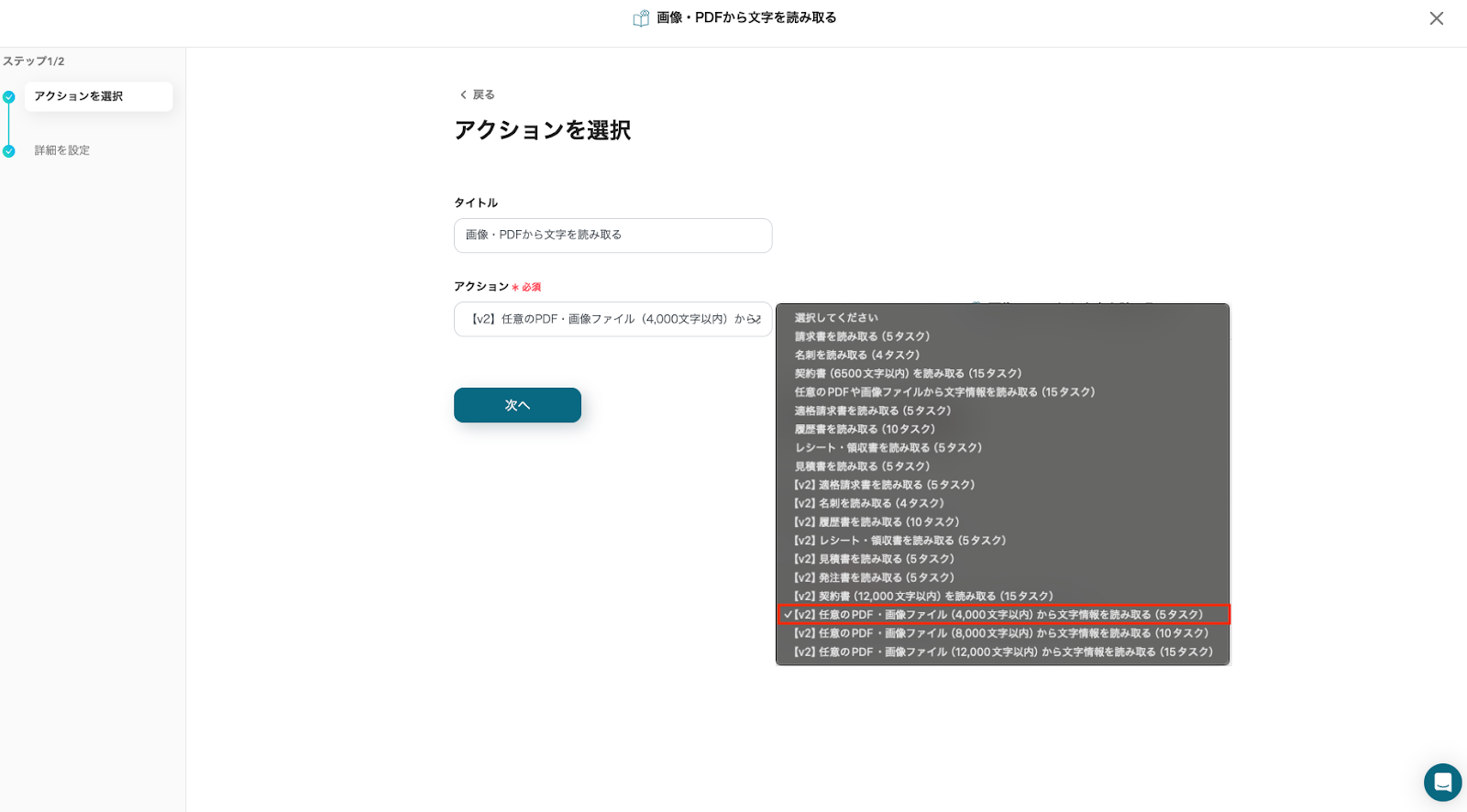
Task: Open 詳細を設定 step in sidebar
Action: click(62, 150)
